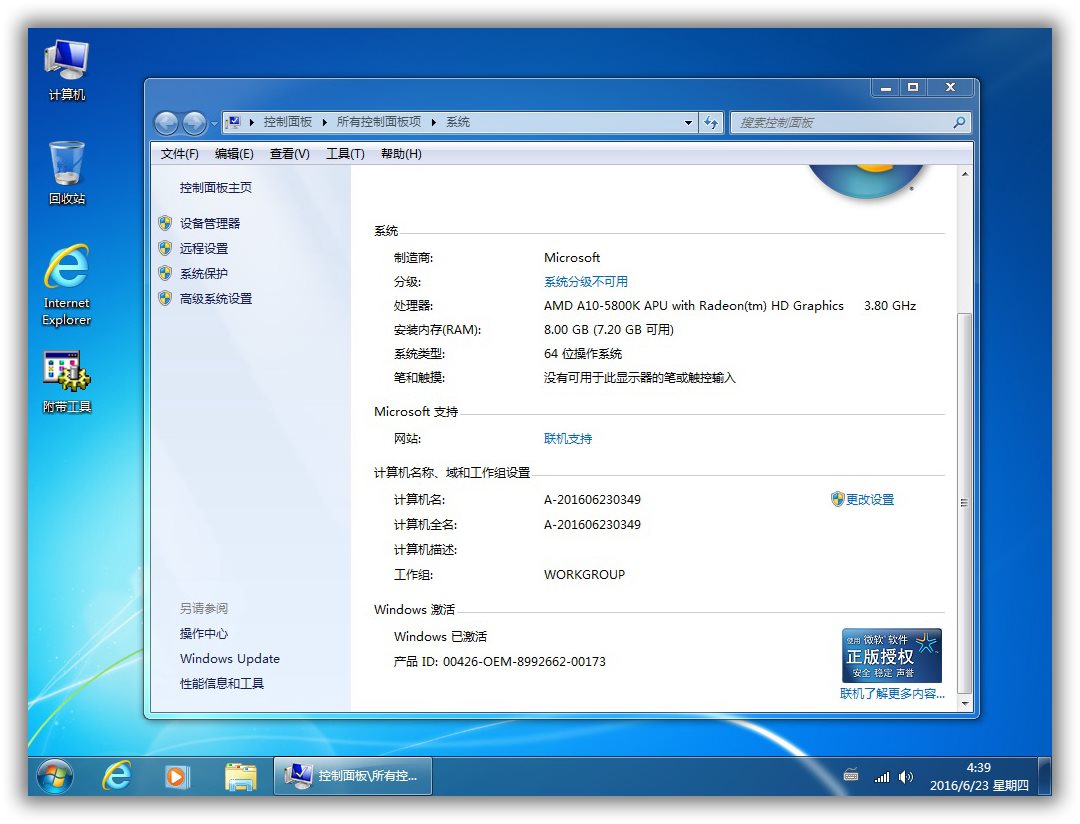1080x824 pixels.
Task: Open the 帮助(H) menu
Action: (x=401, y=154)
